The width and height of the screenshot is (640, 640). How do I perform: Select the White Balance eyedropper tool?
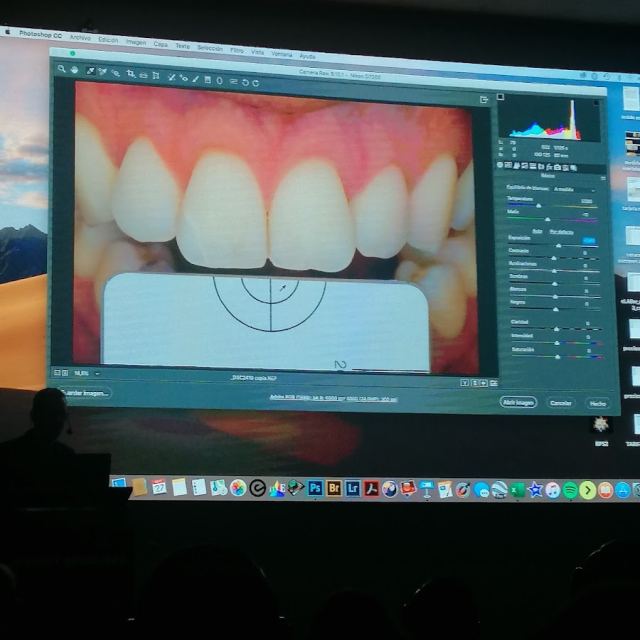tap(90, 71)
